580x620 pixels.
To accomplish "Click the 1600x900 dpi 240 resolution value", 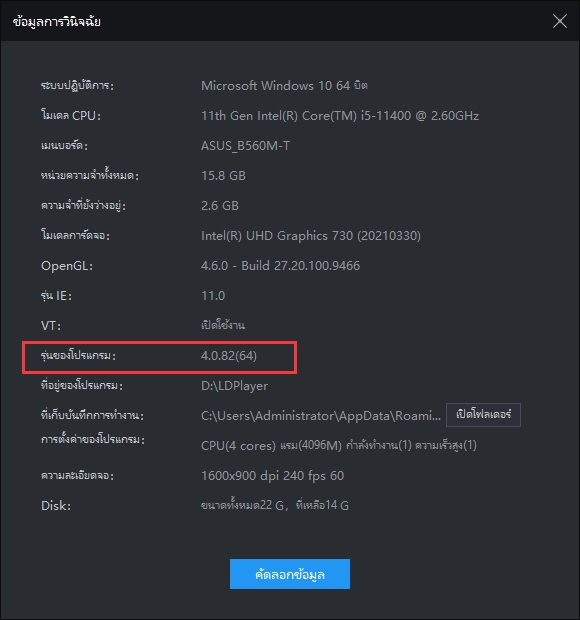I will tap(272, 475).
